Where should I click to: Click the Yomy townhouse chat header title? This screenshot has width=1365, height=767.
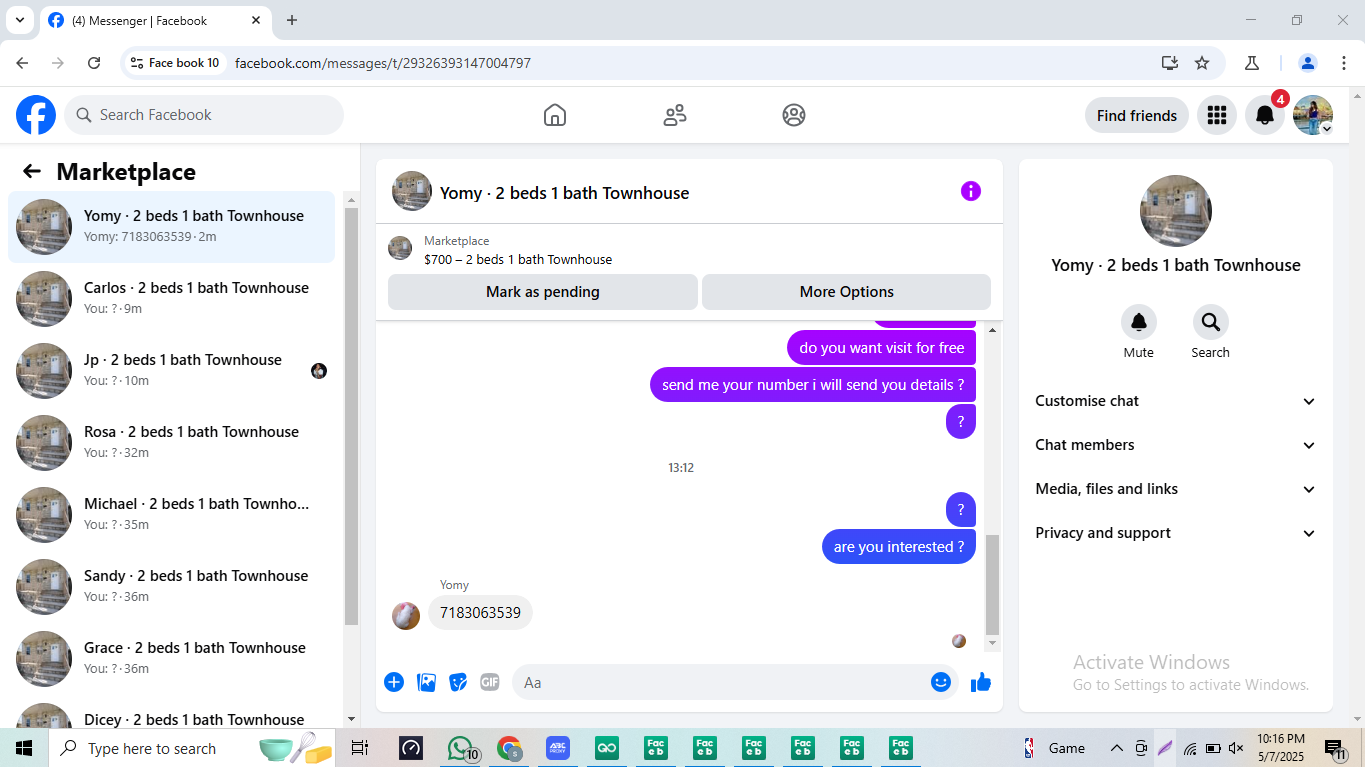564,193
